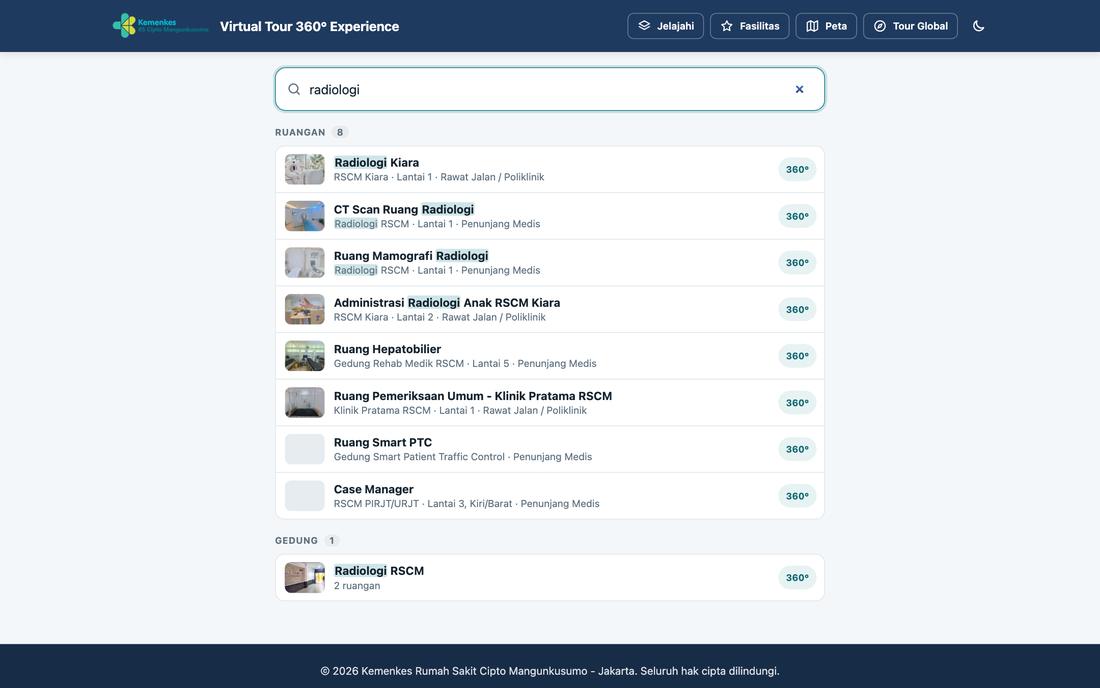Open Radiologi Kiara room thumbnail
Screen dimensions: 1100x688
[304, 169]
